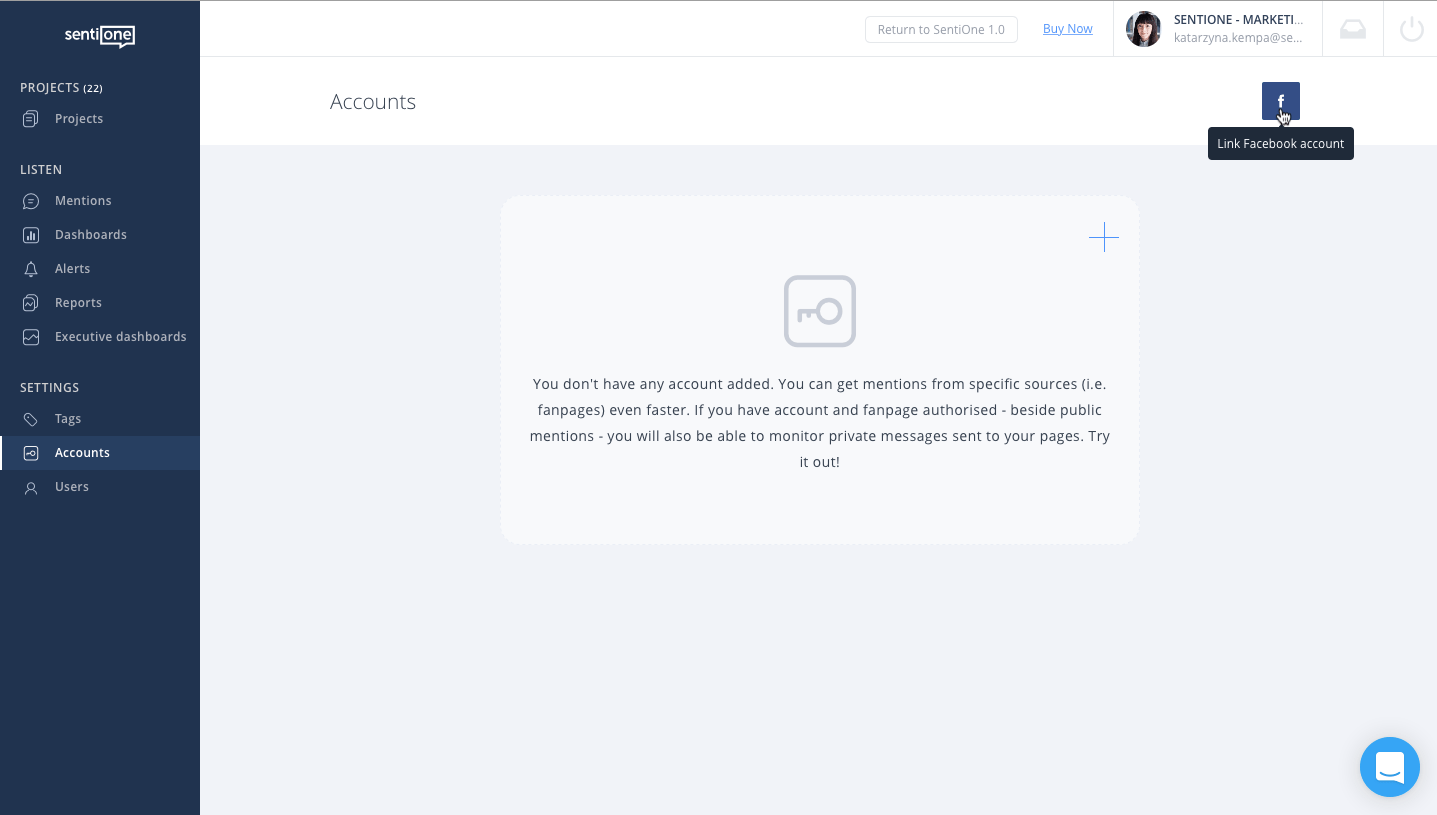Click the Buy Now link
This screenshot has height=815, width=1437.
[1067, 29]
